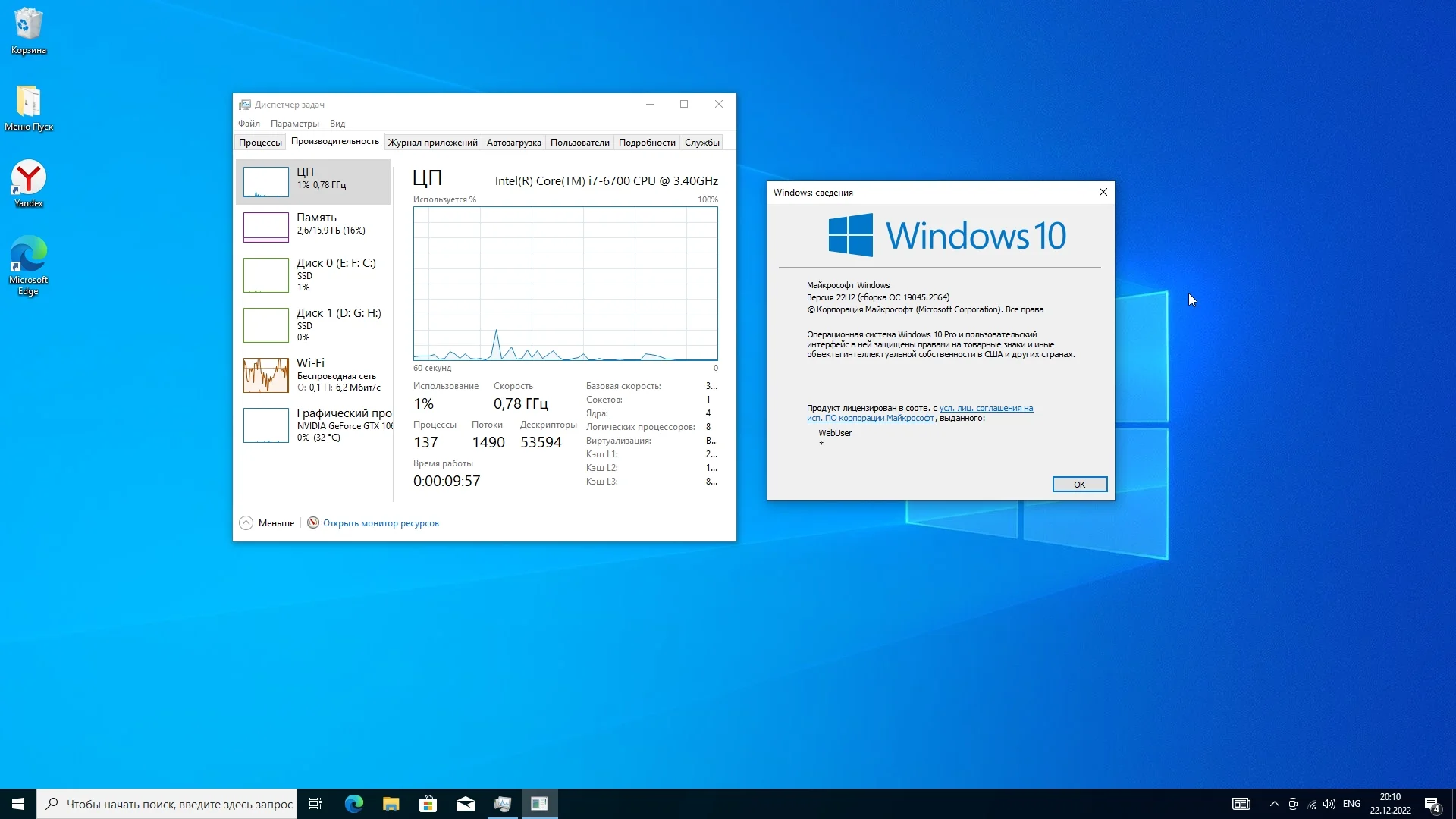Open Параметры menu in Task Manager
The image size is (1456, 819).
pyautogui.click(x=294, y=124)
